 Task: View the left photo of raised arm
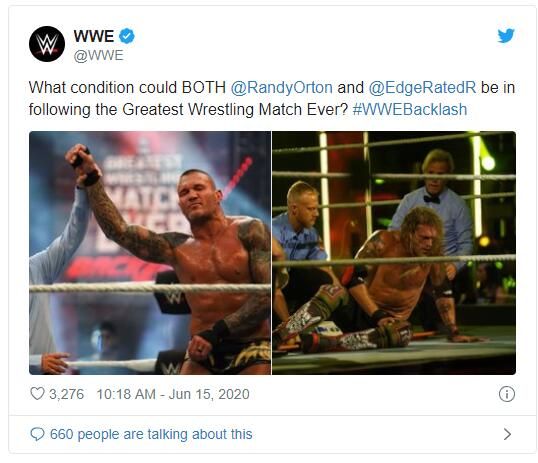tap(150, 253)
